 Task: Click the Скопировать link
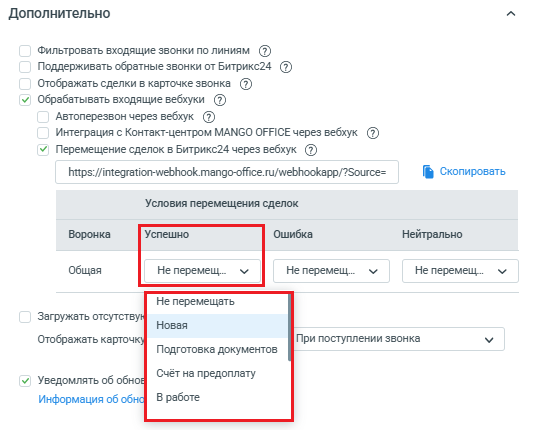tap(472, 171)
